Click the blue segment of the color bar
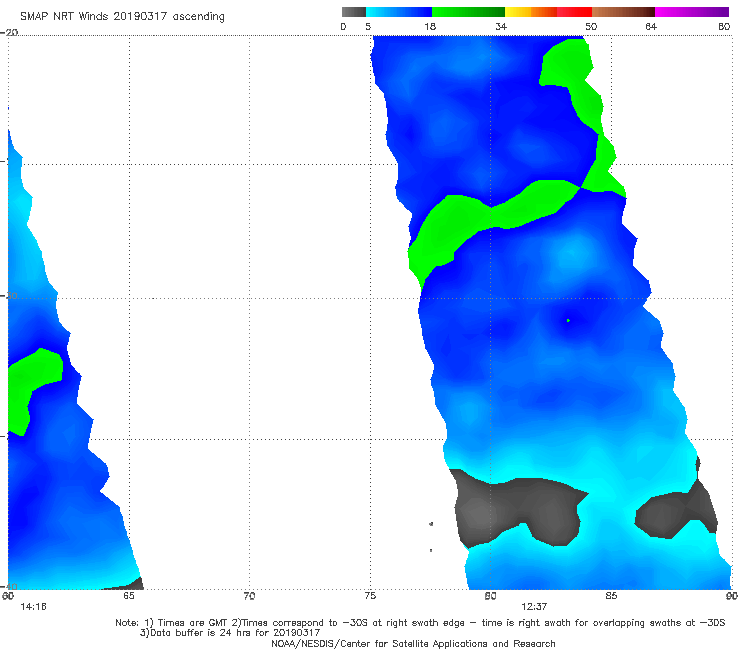 [399, 12]
